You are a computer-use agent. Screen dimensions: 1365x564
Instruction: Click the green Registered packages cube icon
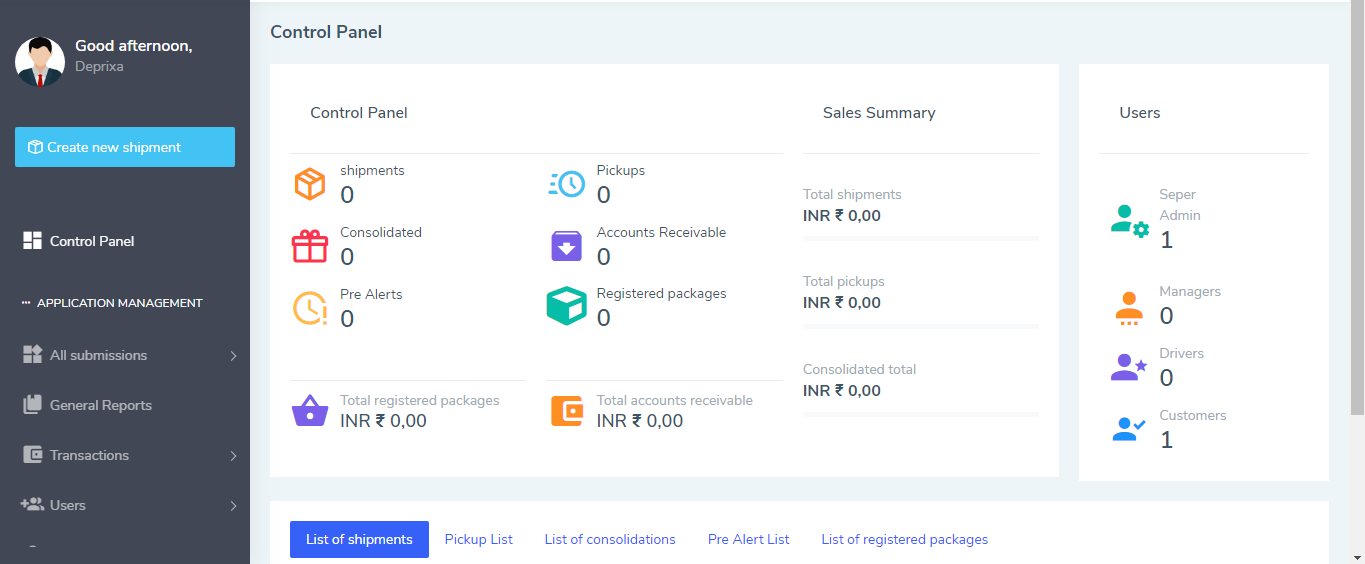click(x=567, y=307)
